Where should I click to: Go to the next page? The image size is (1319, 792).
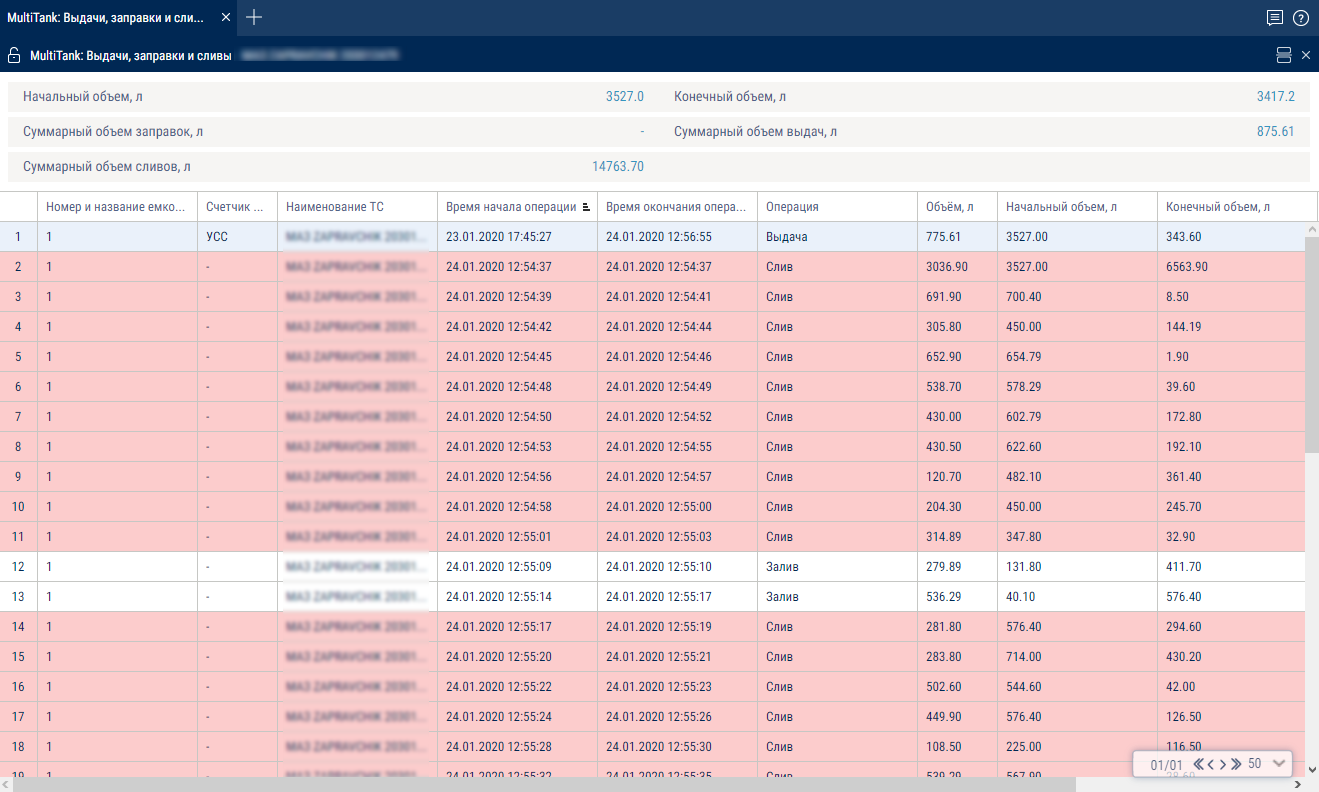(x=1223, y=764)
